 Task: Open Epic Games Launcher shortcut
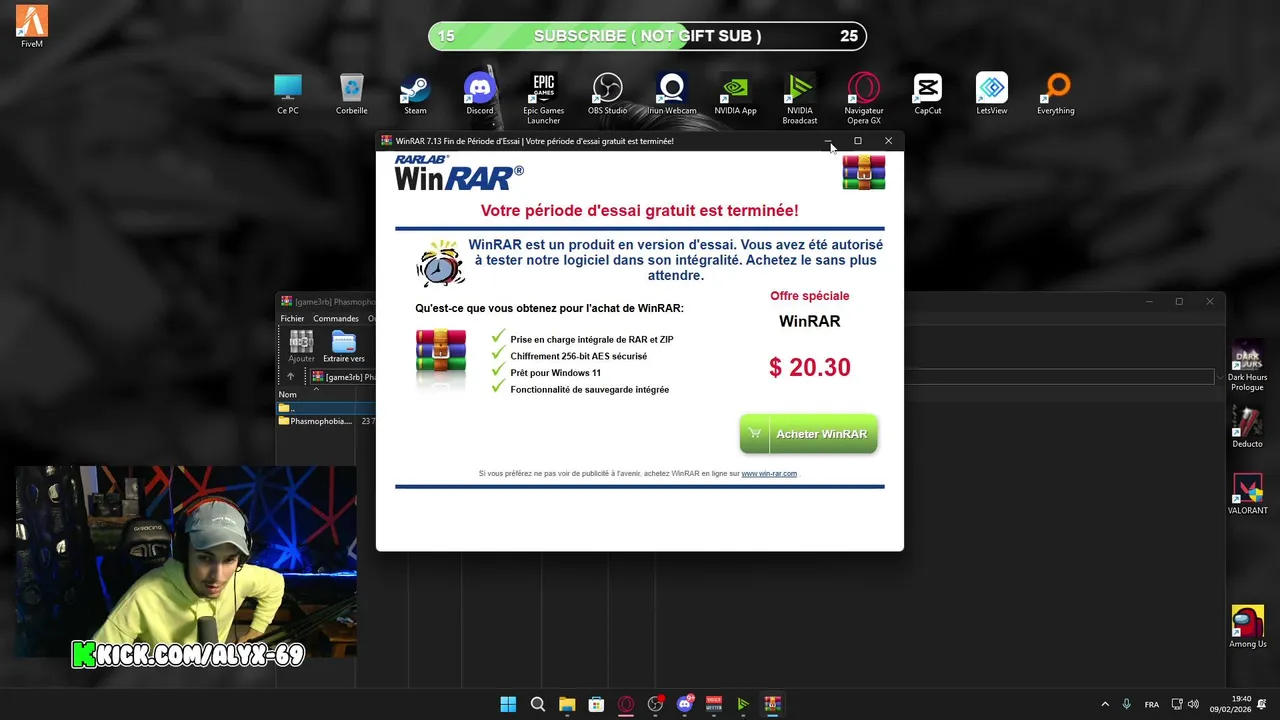click(544, 98)
